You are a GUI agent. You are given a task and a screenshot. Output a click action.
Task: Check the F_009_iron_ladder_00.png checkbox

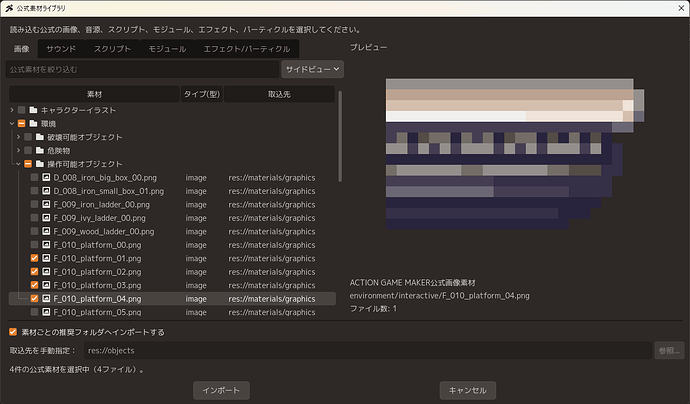click(x=34, y=204)
